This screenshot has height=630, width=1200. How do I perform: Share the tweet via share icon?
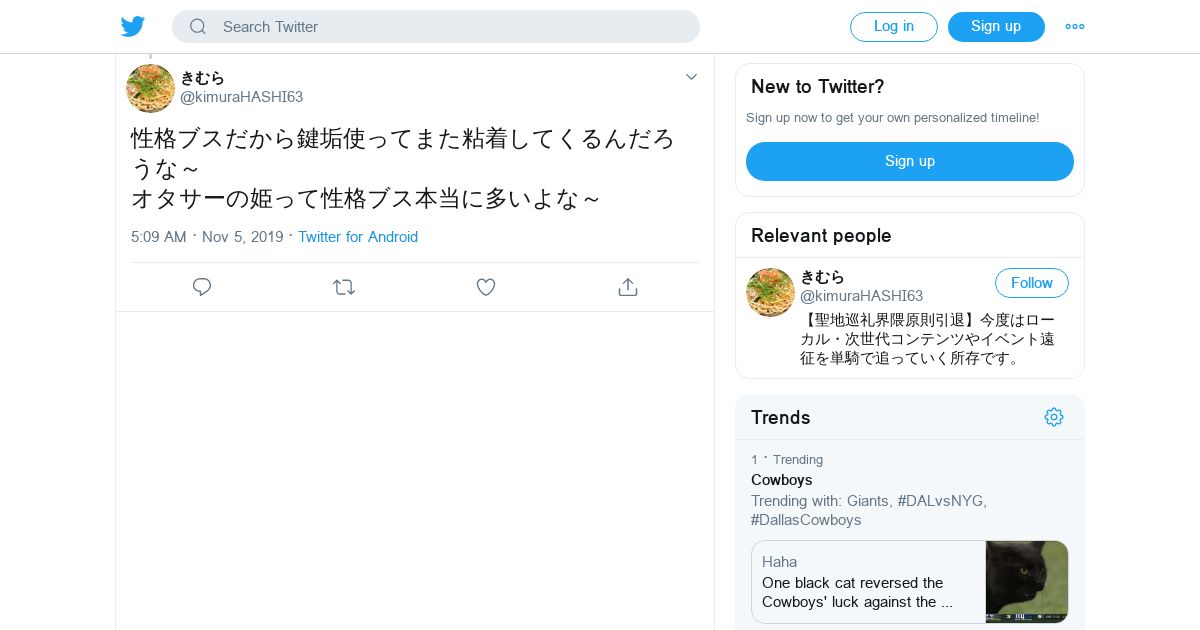(x=628, y=287)
